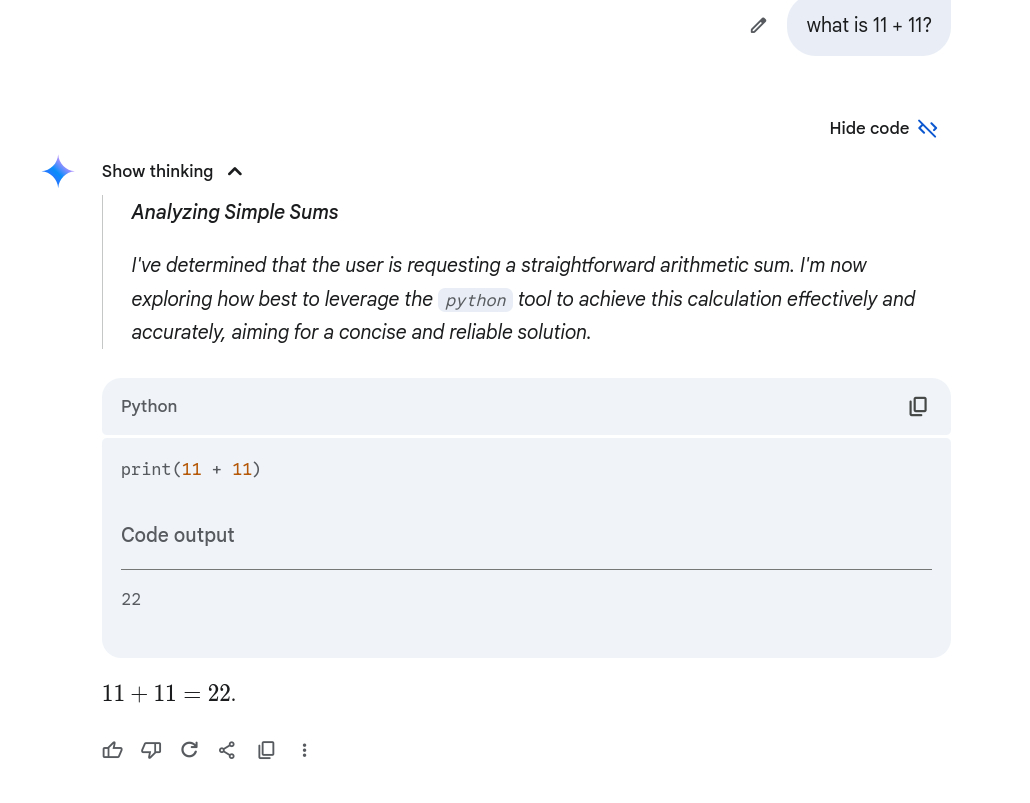Copy the full response text
The height and width of the screenshot is (803, 1030).
266,750
